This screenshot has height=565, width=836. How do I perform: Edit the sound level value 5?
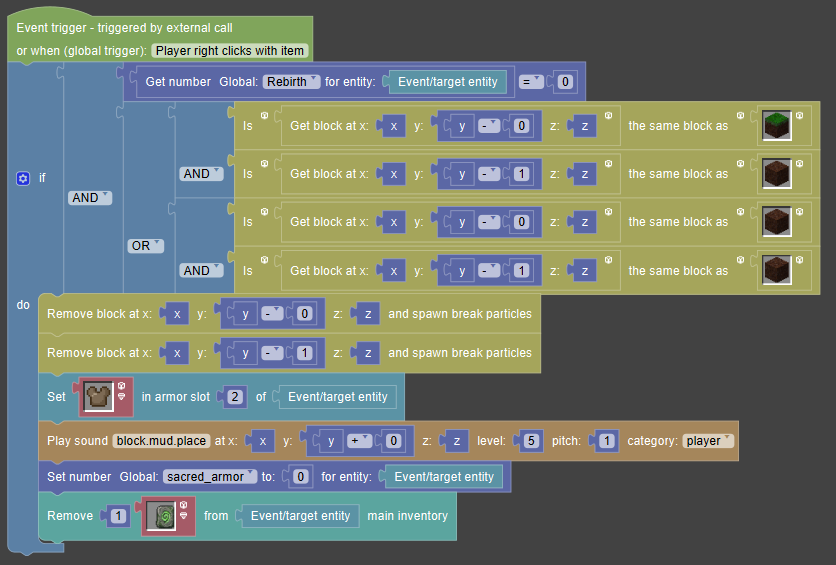(x=530, y=441)
